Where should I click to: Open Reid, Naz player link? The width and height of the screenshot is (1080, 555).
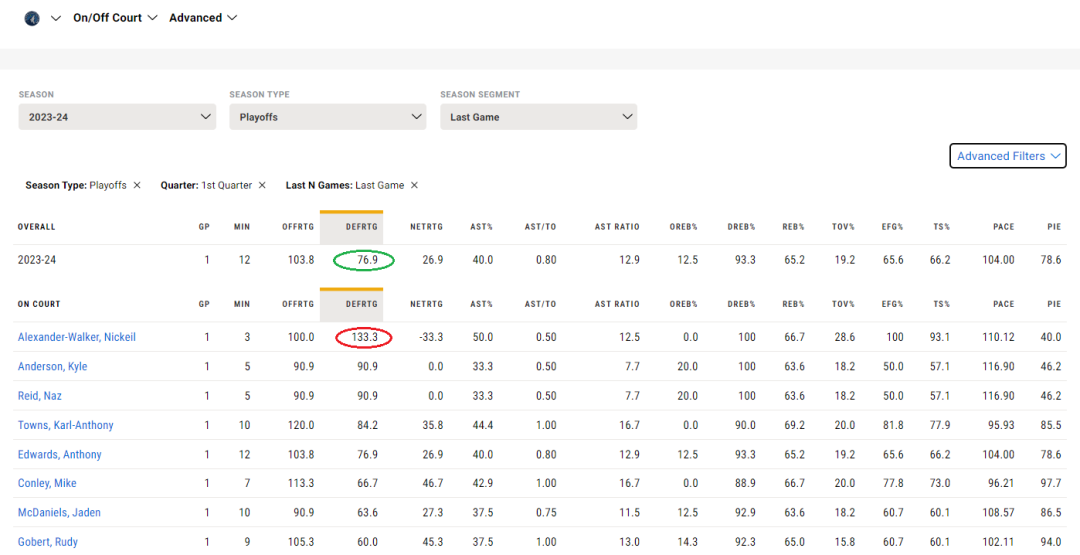coord(40,396)
